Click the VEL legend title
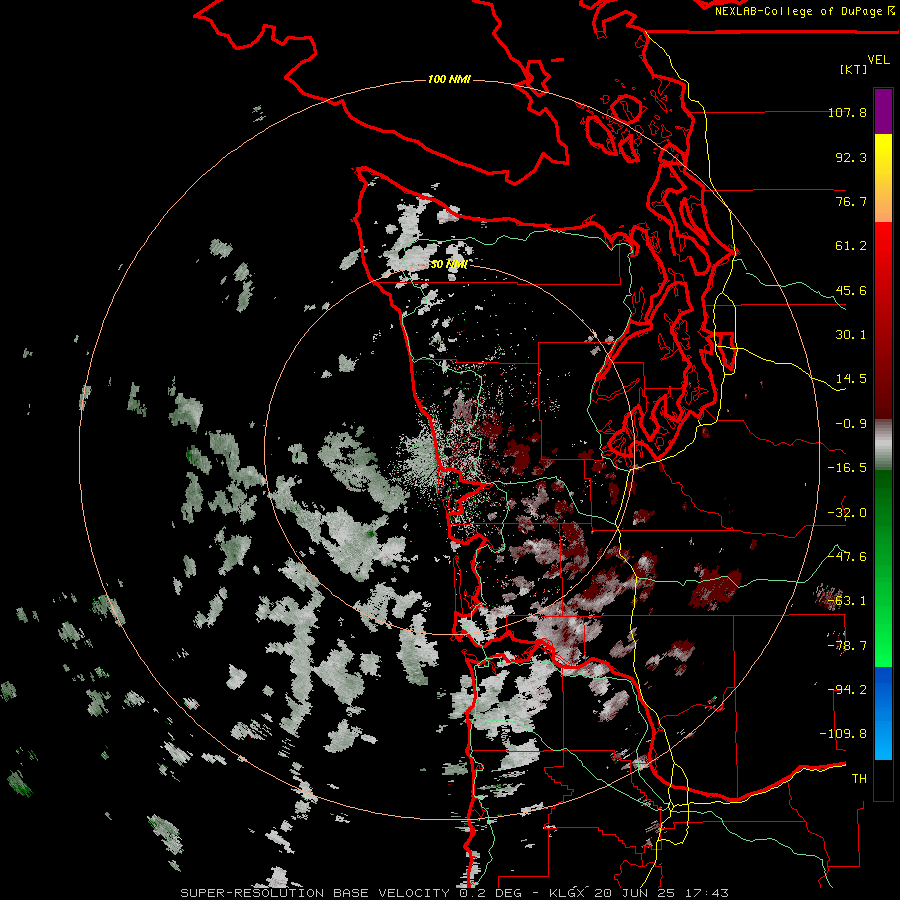900x900 pixels. coord(878,60)
